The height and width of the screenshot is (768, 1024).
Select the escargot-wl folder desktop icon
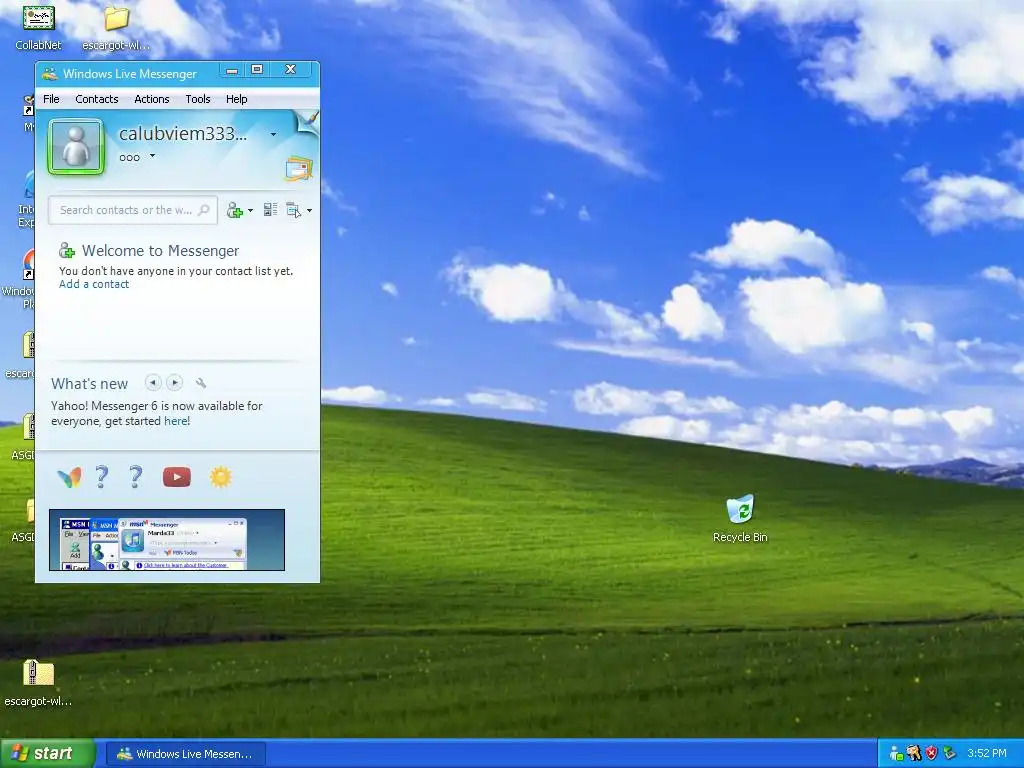pos(116,27)
